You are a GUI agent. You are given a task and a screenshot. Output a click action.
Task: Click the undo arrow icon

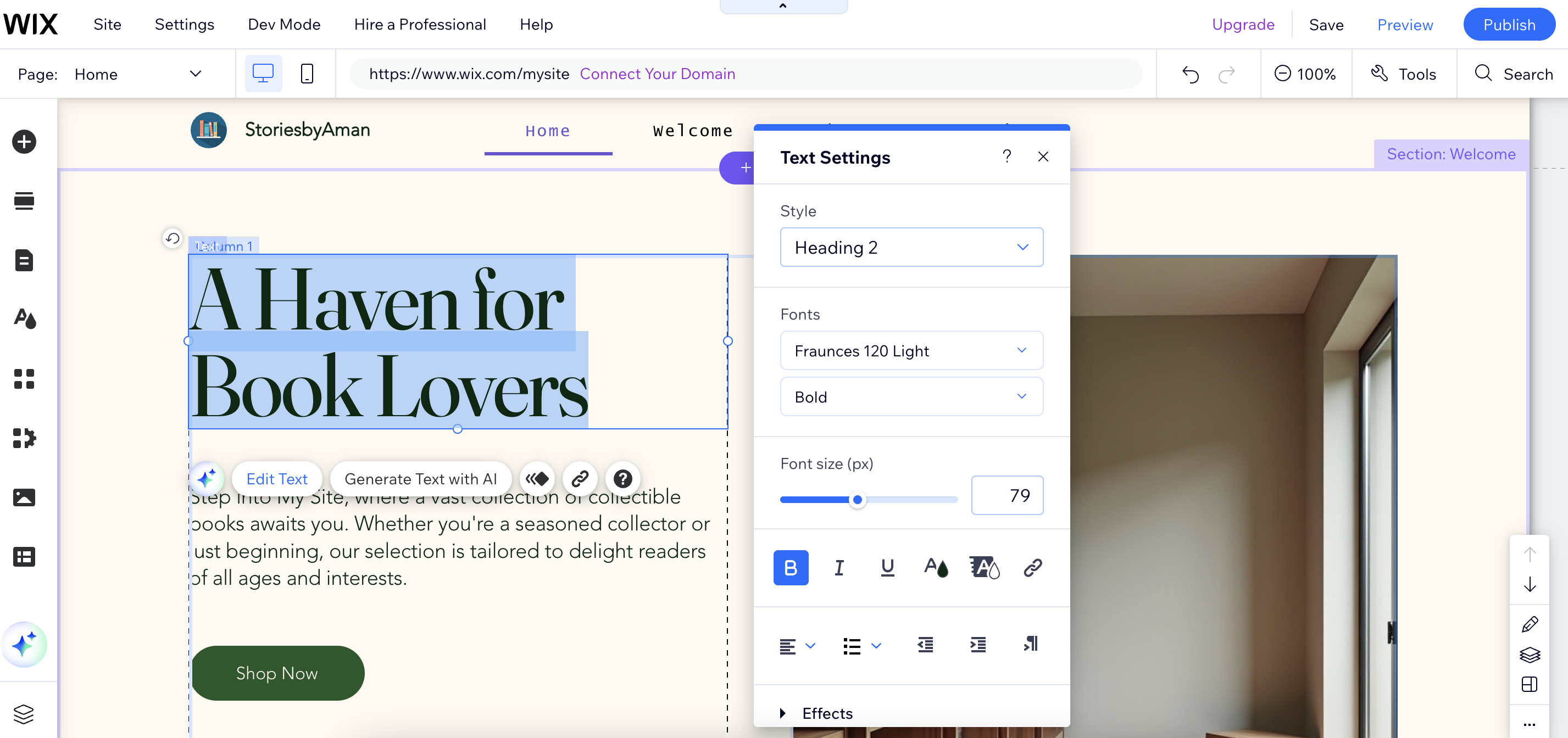(x=1190, y=74)
